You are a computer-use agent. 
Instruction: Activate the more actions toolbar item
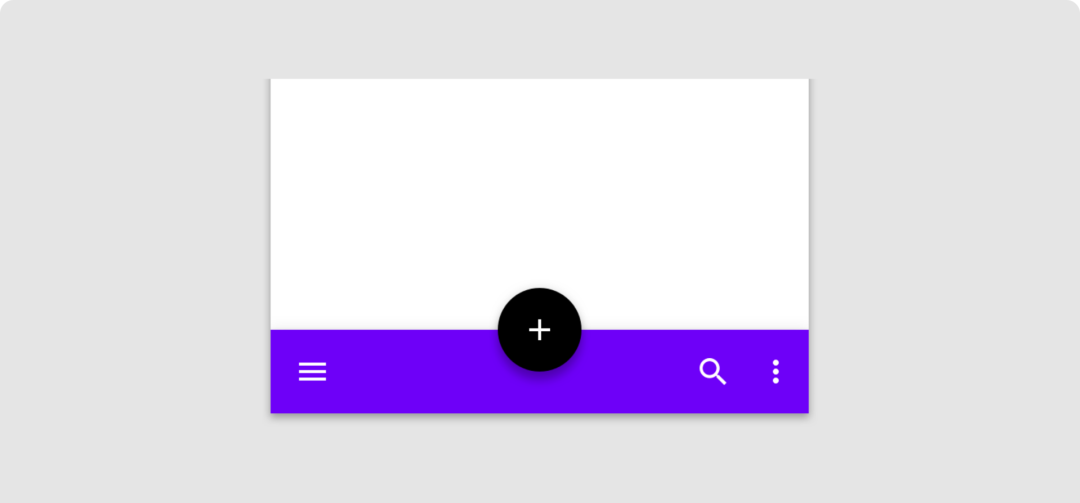pyautogui.click(x=776, y=371)
